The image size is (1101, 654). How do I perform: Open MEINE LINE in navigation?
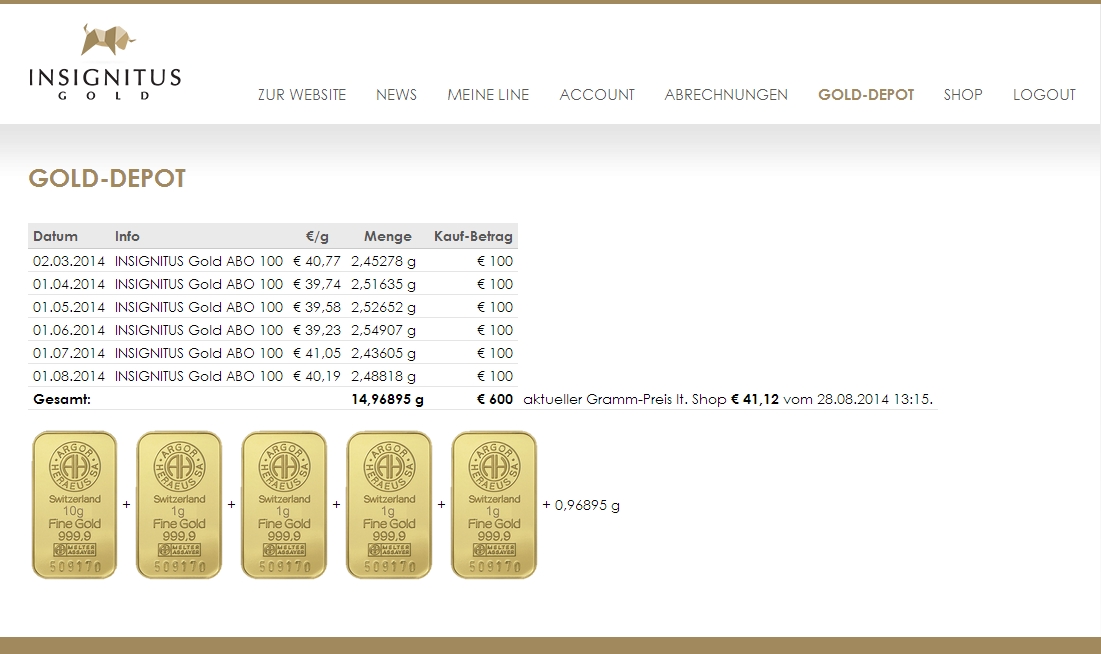pos(488,95)
